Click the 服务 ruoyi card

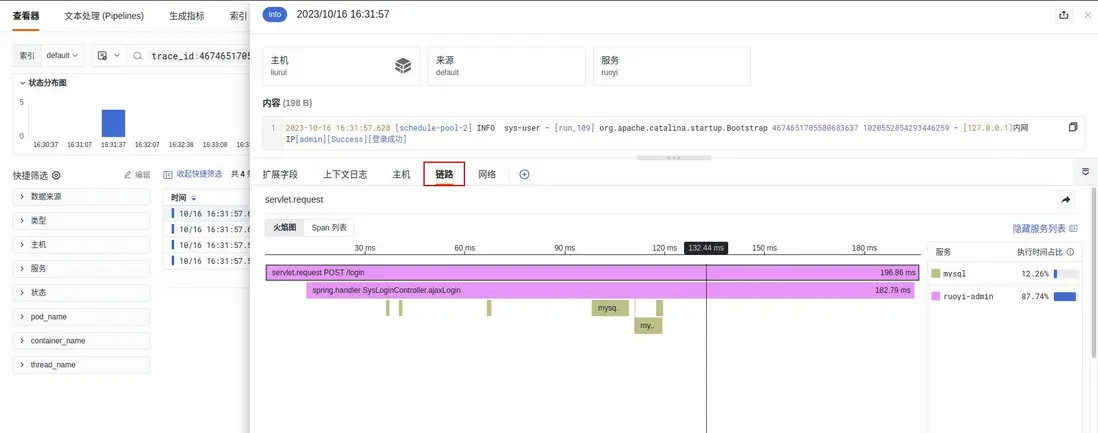pyautogui.click(x=672, y=66)
